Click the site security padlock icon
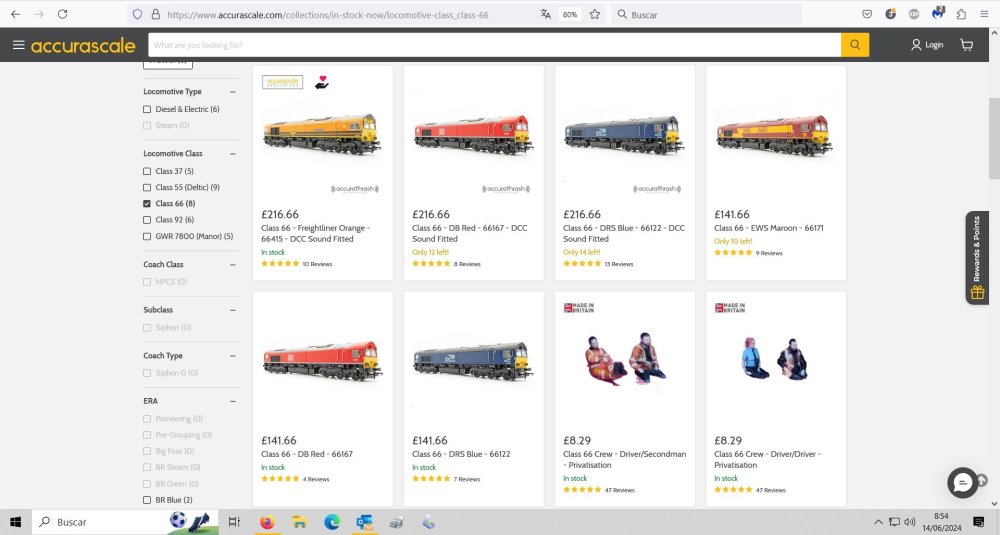This screenshot has height=535, width=1000. pos(155,14)
